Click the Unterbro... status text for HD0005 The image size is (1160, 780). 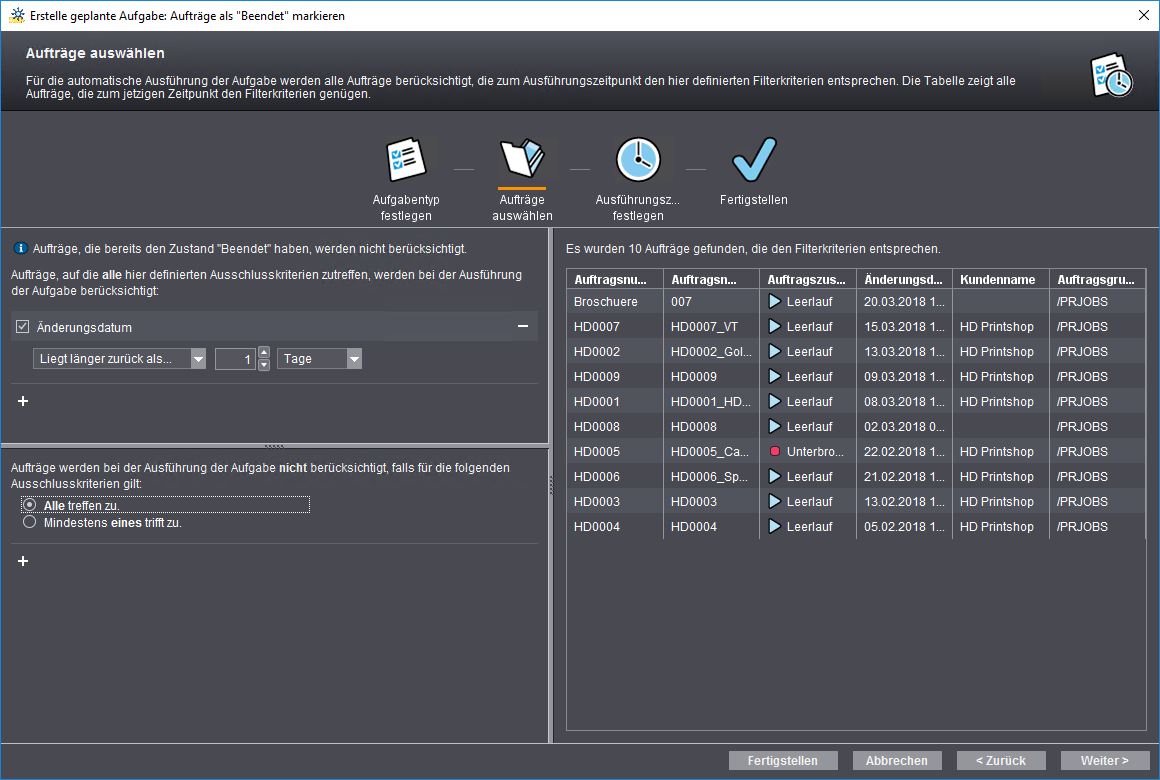(815, 451)
